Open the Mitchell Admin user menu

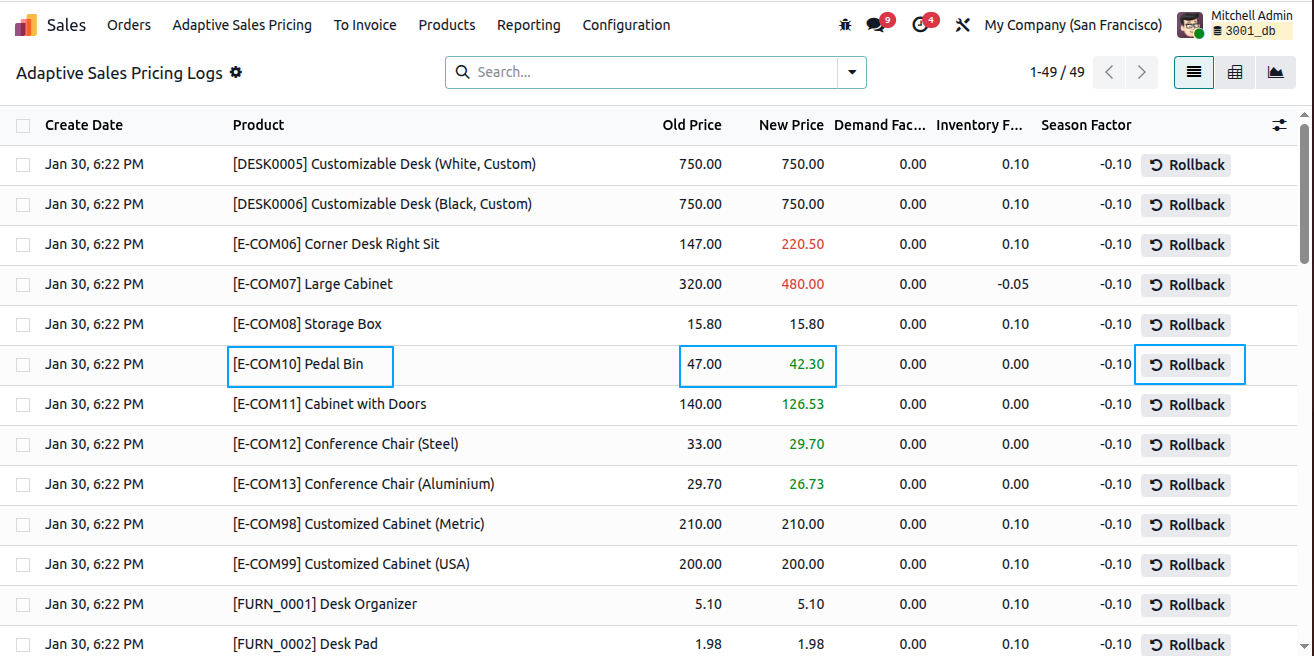pyautogui.click(x=1235, y=25)
